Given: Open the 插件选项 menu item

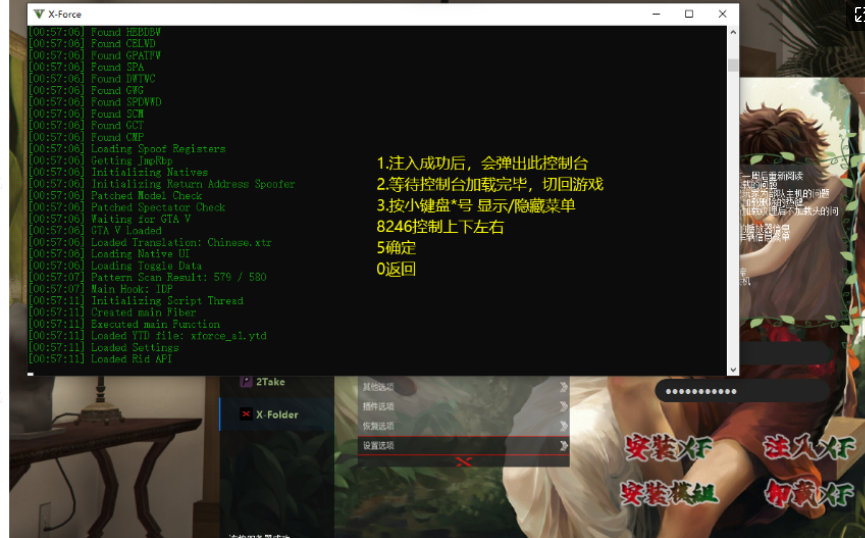Looking at the screenshot, I should [x=463, y=407].
